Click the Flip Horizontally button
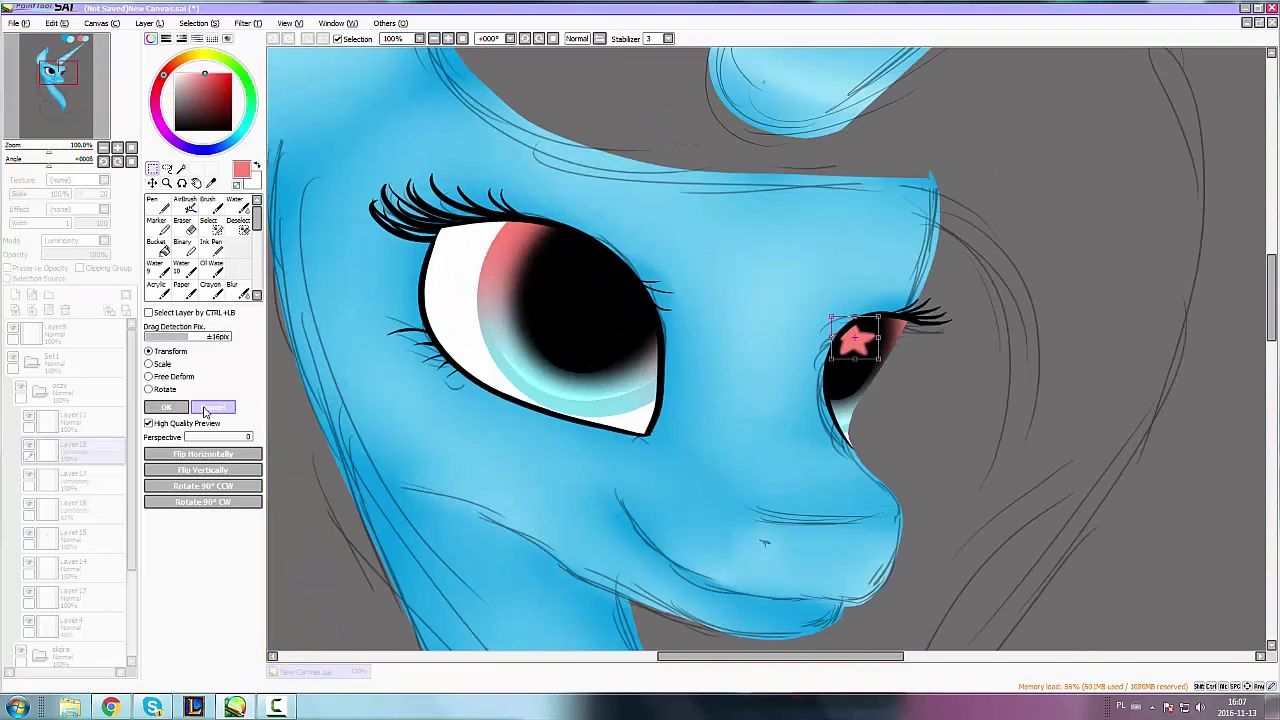1280x720 pixels. (x=203, y=454)
